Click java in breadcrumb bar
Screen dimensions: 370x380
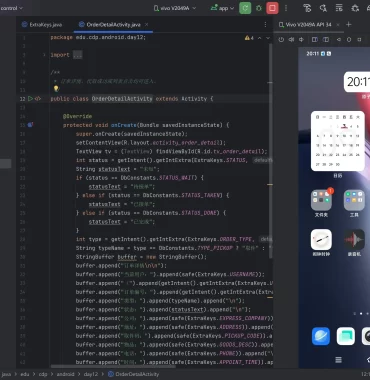coord(6,374)
